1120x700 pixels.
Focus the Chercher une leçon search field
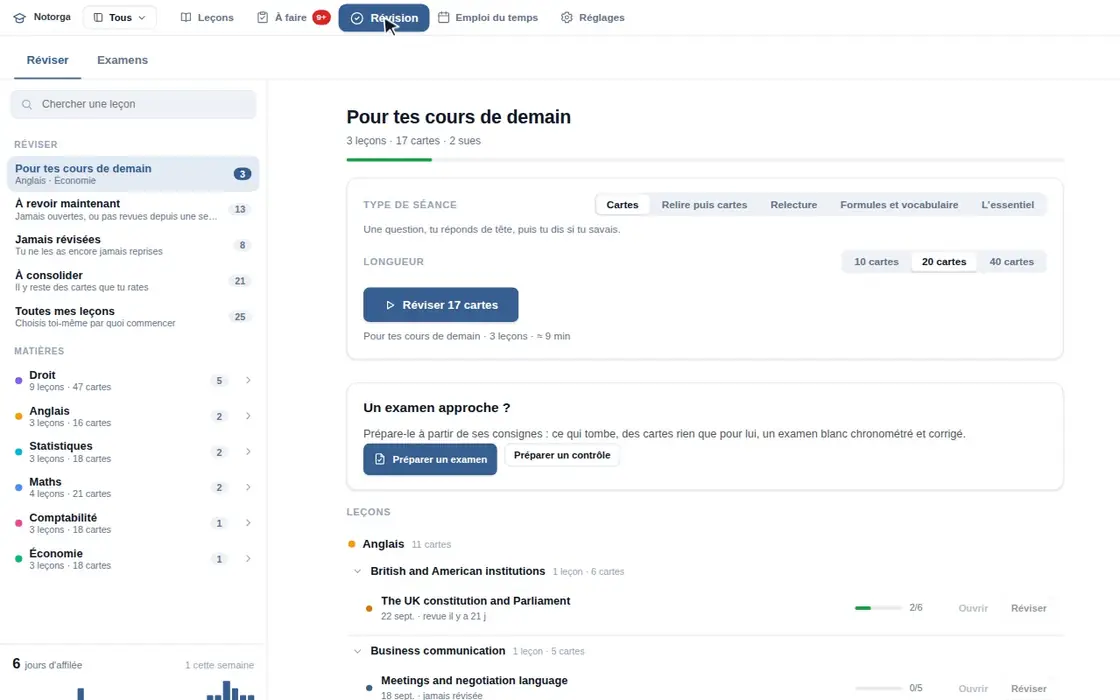134,104
